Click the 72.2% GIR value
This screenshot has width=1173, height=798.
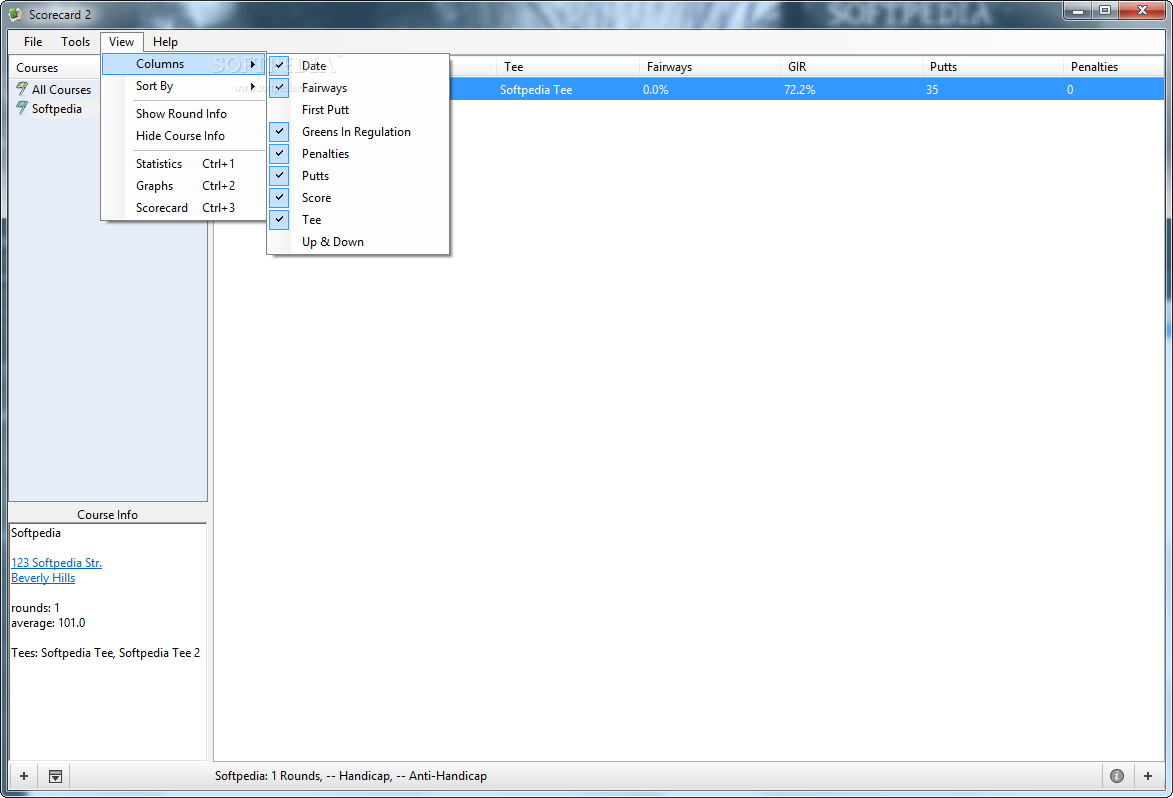(800, 90)
